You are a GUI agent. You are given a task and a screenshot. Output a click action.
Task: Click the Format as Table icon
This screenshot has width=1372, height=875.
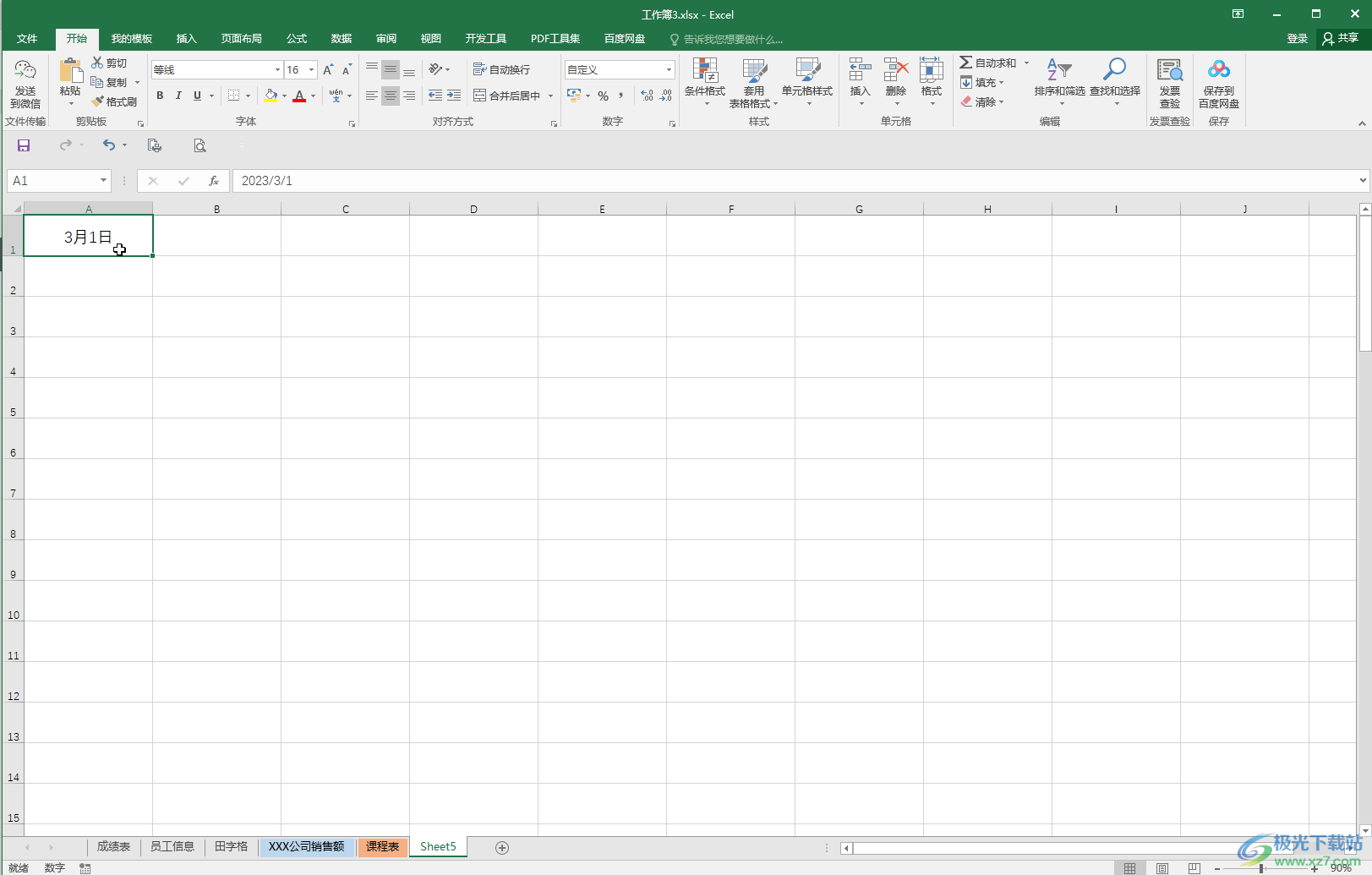754,70
